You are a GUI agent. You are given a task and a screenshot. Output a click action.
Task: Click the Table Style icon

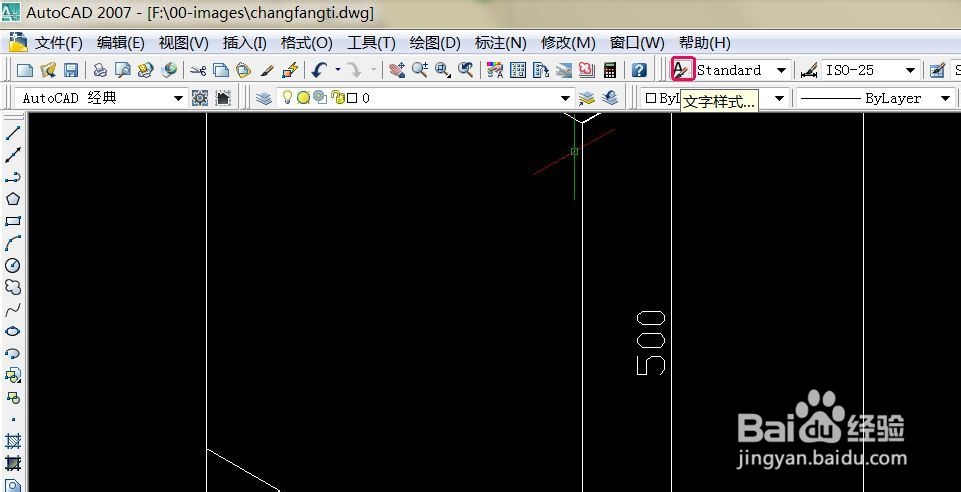pos(937,70)
